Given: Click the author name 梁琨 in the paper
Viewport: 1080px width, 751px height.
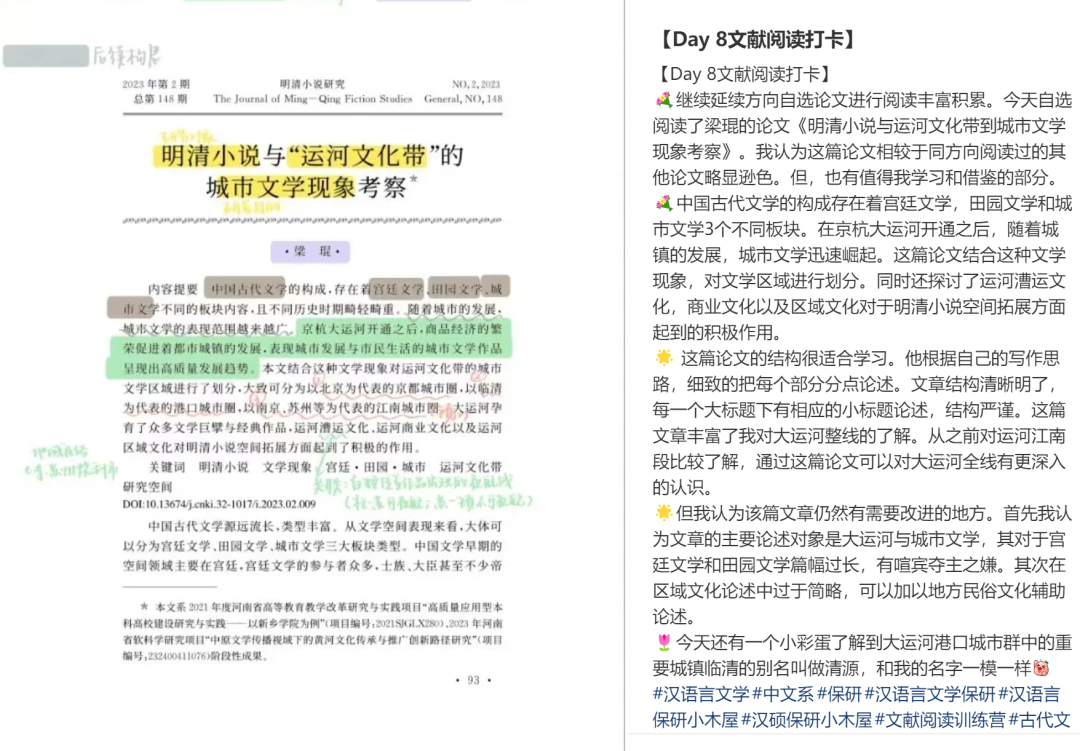Looking at the screenshot, I should coord(311,251).
